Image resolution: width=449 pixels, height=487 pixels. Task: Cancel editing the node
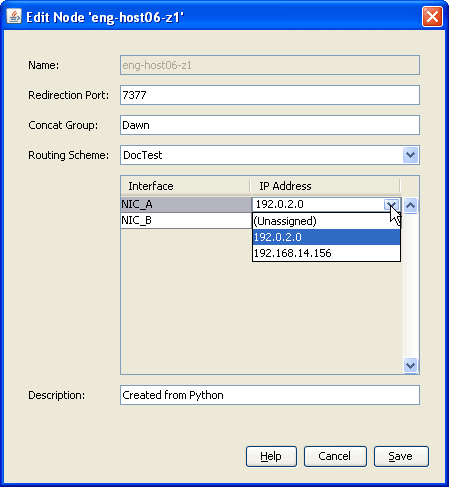[335, 456]
